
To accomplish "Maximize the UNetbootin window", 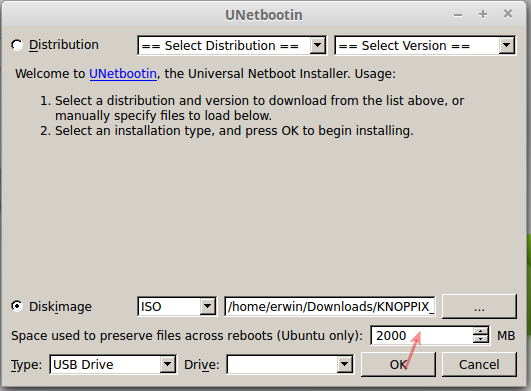I will click(483, 14).
